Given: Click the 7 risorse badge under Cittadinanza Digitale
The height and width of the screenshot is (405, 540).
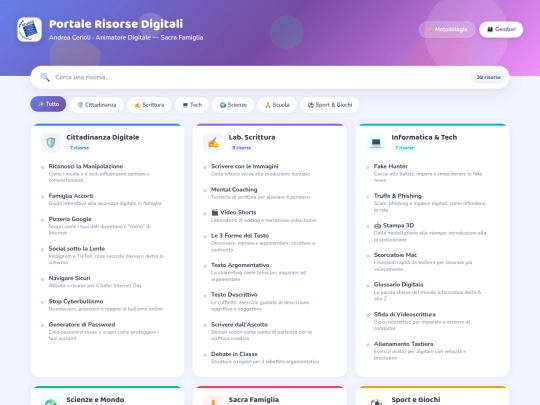Looking at the screenshot, I should 79,148.
